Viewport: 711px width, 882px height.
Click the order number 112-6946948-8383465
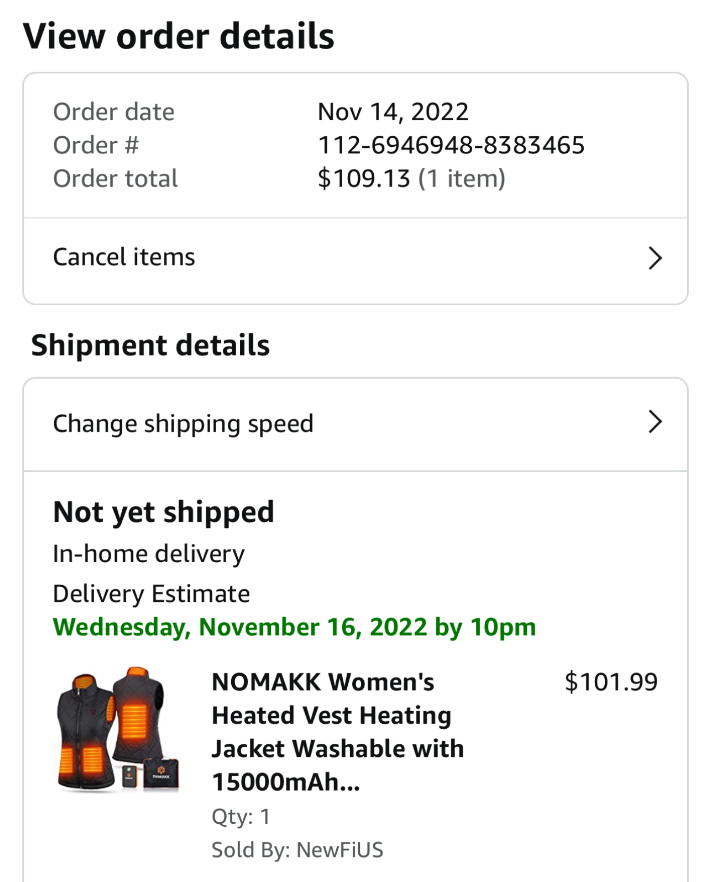pos(451,145)
